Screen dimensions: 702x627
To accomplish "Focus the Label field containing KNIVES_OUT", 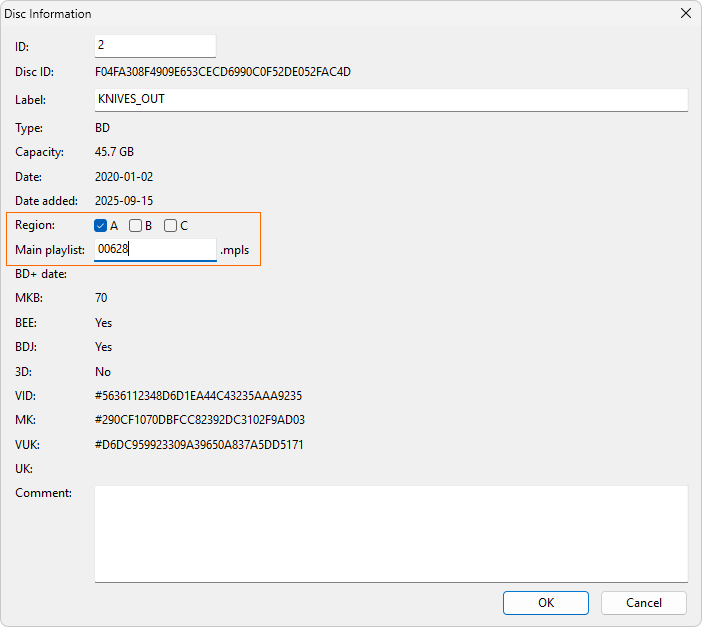I will click(390, 100).
